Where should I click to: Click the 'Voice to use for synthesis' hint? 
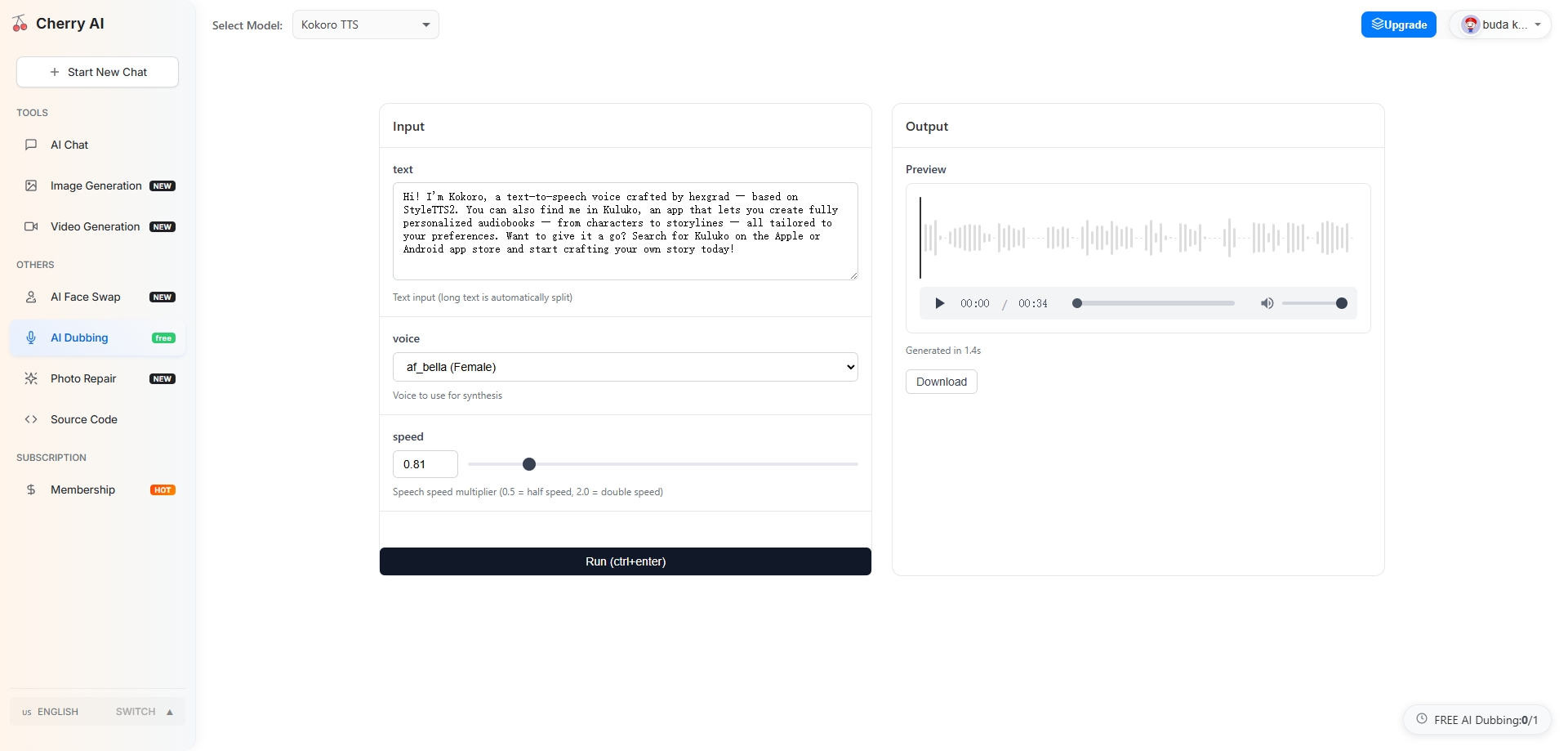448,396
